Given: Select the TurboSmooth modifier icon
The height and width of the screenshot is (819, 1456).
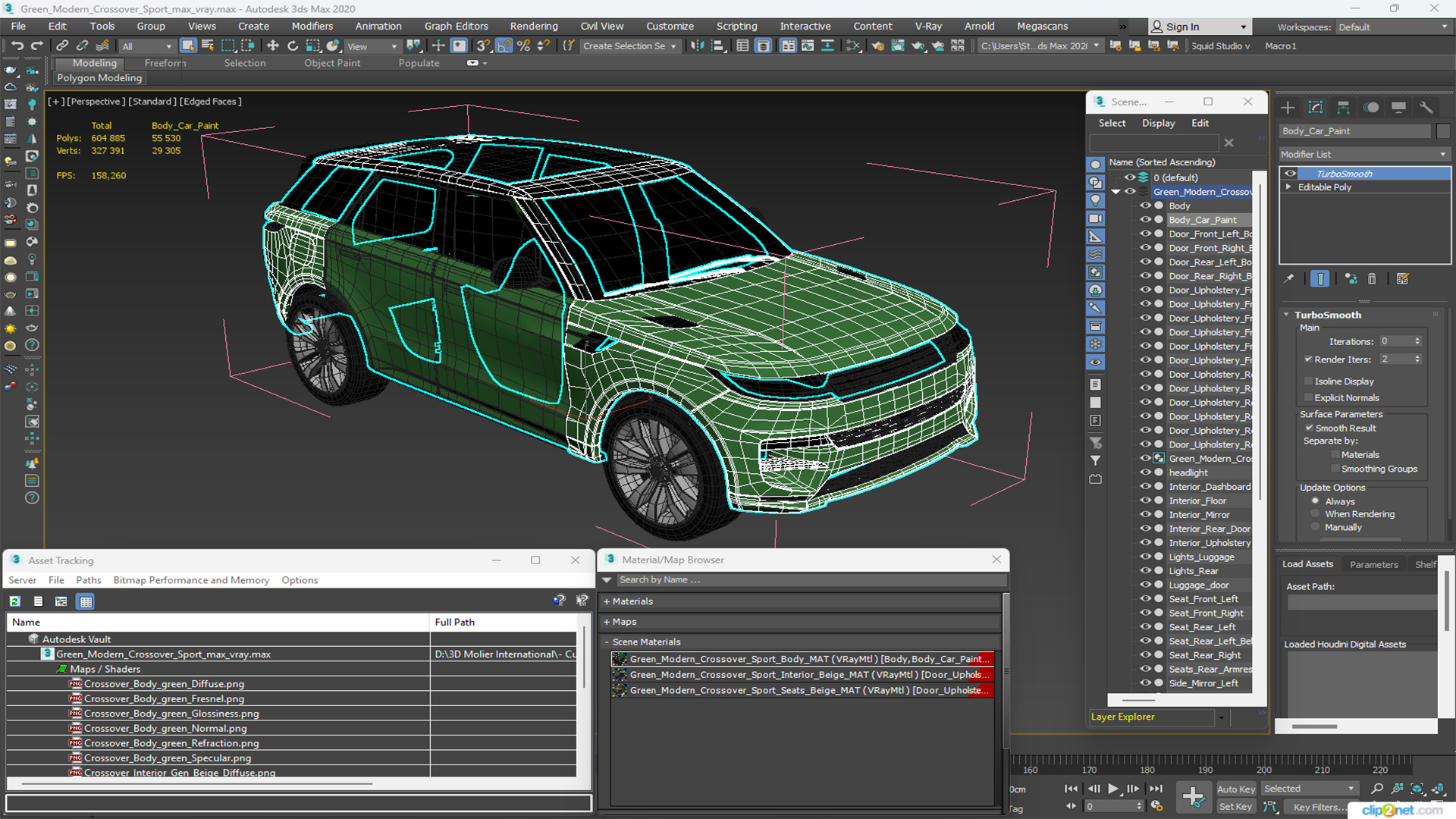Looking at the screenshot, I should 1289,172.
